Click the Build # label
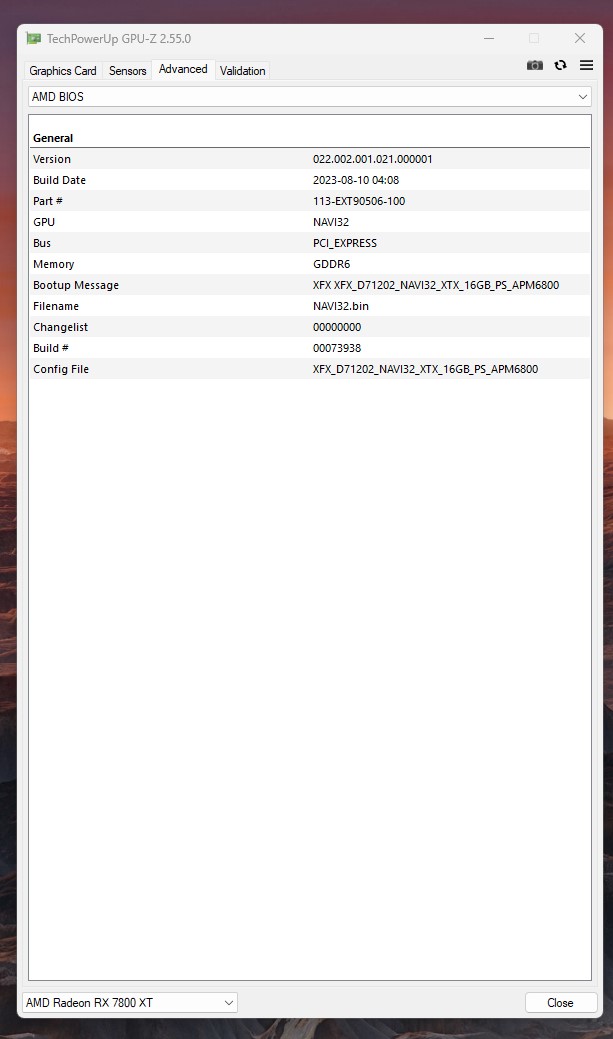Viewport: 613px width, 1039px height. 51,348
